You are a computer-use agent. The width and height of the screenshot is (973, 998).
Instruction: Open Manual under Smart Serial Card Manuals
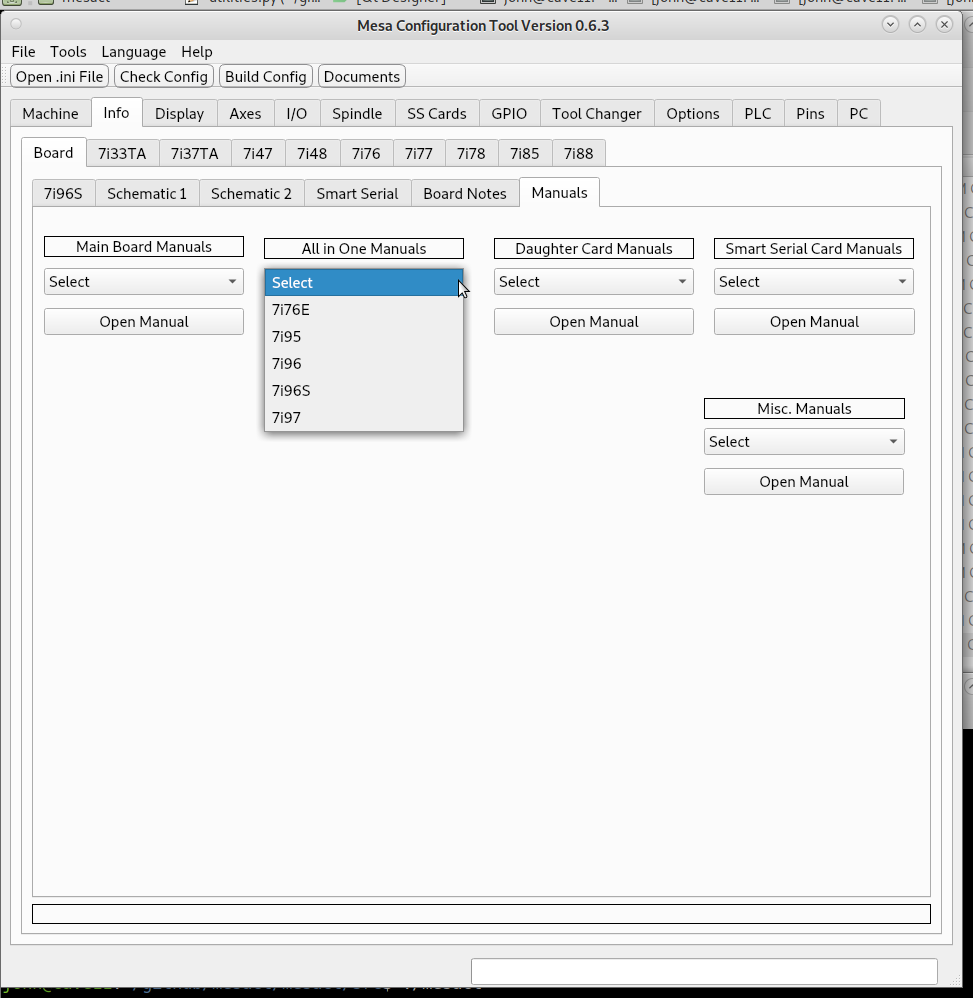[814, 321]
